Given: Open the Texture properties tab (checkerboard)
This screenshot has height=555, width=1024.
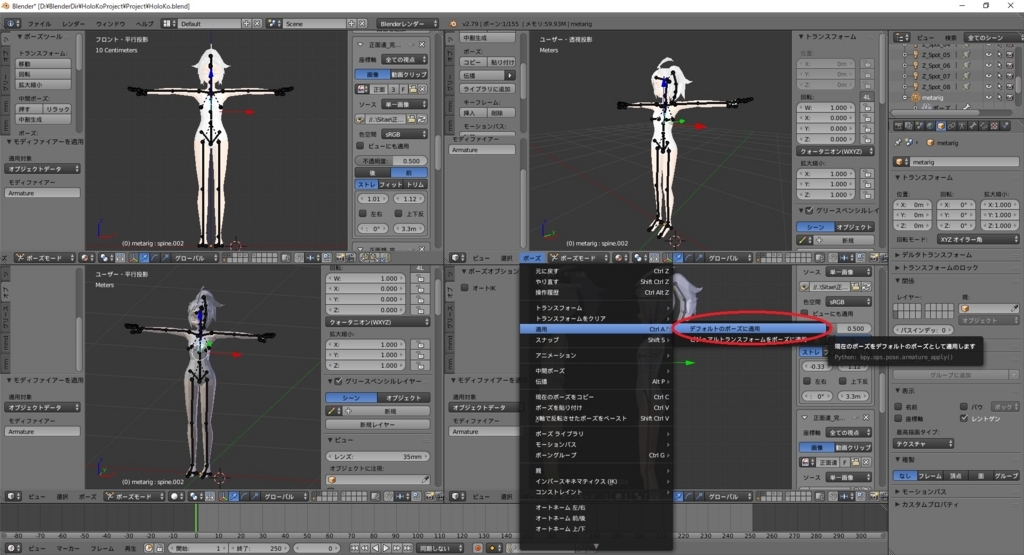Looking at the screenshot, I should (994, 125).
